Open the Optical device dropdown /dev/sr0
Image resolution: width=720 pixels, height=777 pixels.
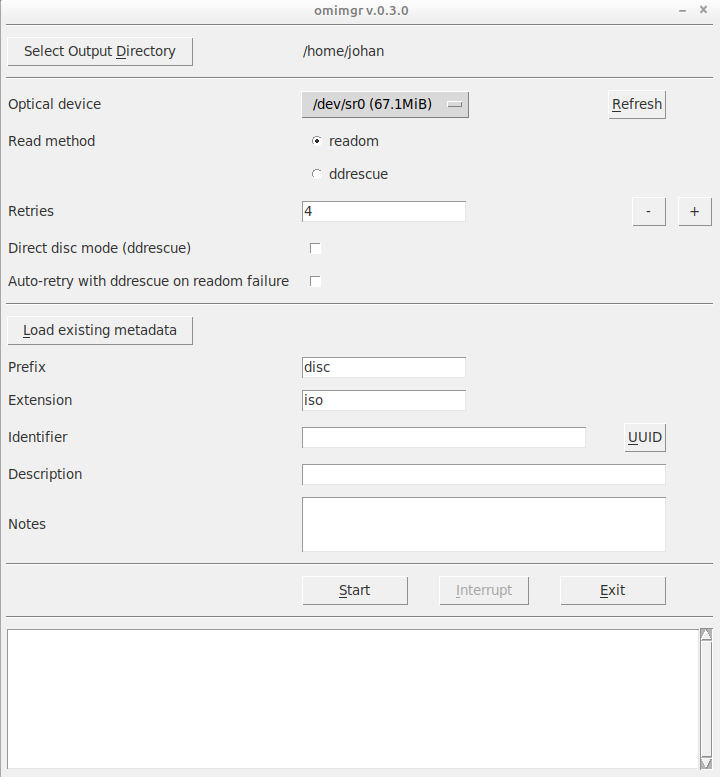point(385,104)
